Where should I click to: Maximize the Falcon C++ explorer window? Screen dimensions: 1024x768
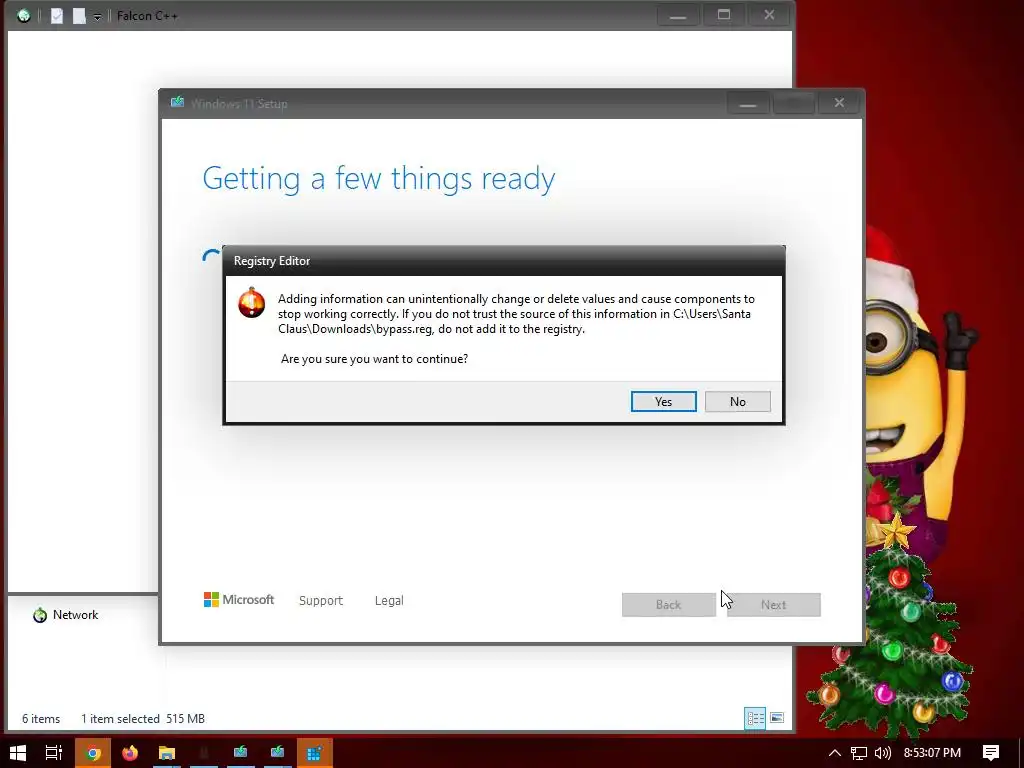click(x=724, y=15)
